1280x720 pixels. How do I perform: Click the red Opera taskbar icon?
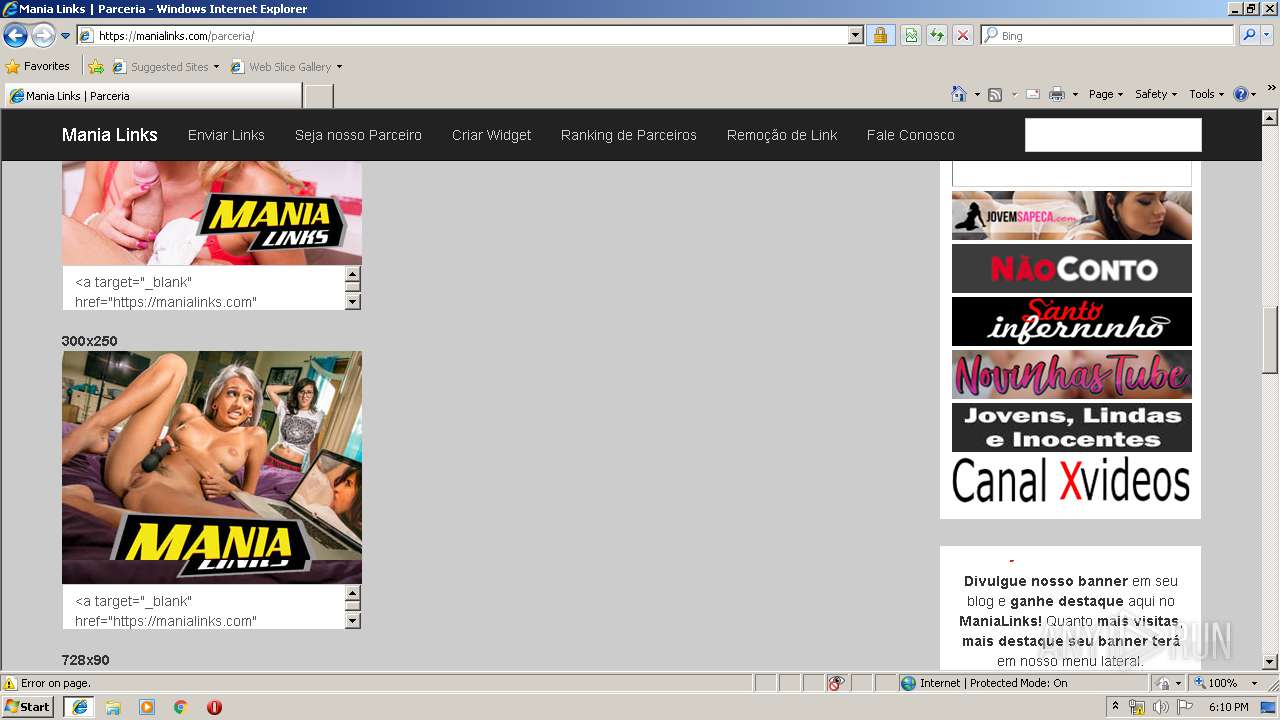click(214, 707)
